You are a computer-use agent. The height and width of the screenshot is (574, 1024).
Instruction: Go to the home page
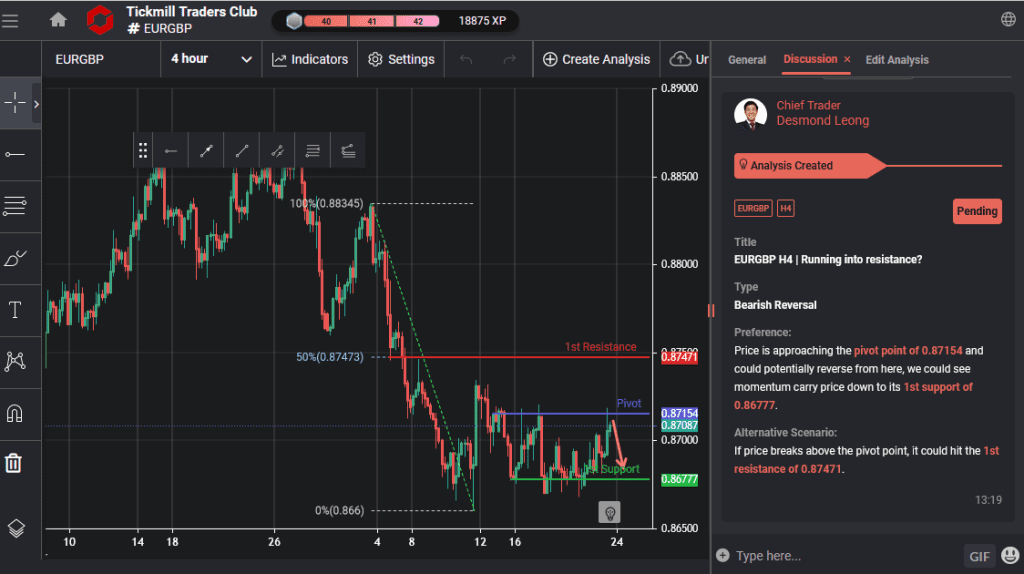[58, 20]
